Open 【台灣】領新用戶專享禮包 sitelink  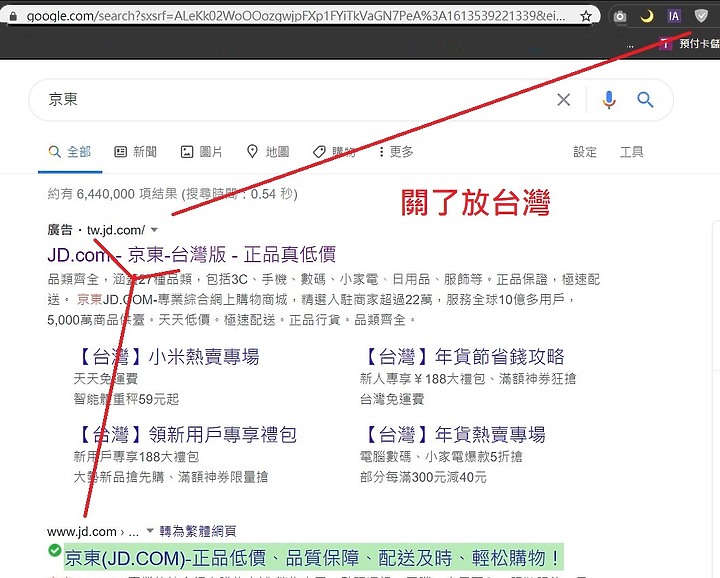pyautogui.click(x=187, y=435)
